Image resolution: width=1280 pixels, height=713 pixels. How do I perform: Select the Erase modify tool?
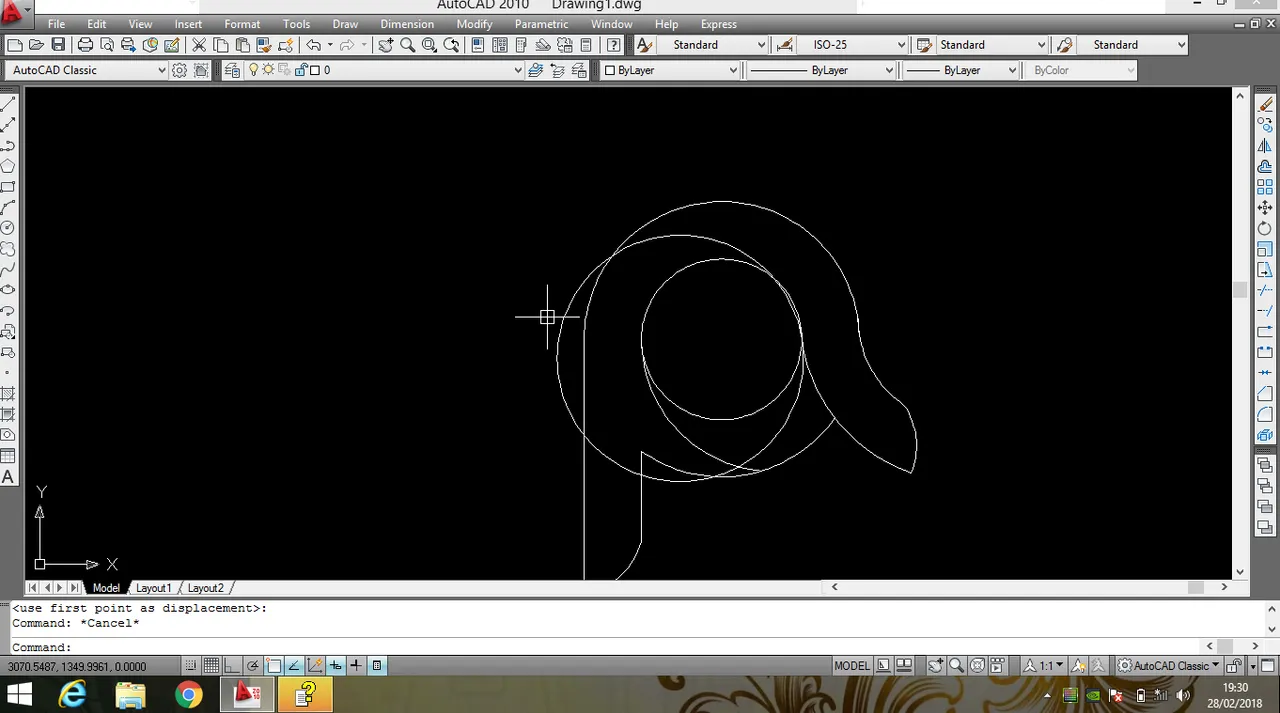(1265, 105)
